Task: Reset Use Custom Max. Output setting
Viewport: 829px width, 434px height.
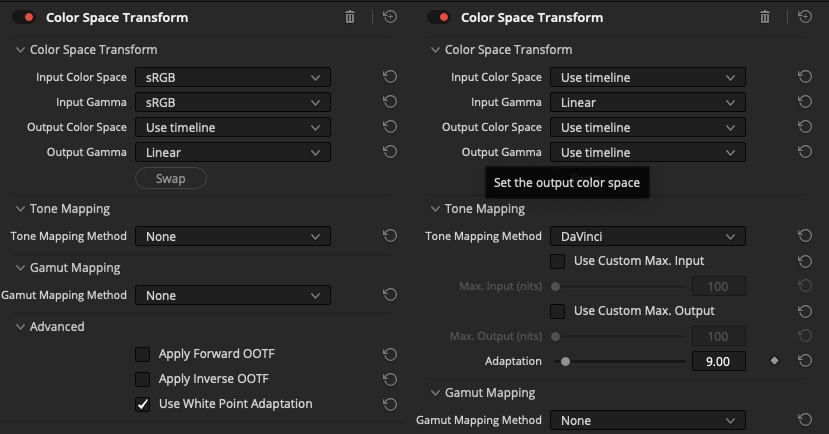Action: click(805, 311)
